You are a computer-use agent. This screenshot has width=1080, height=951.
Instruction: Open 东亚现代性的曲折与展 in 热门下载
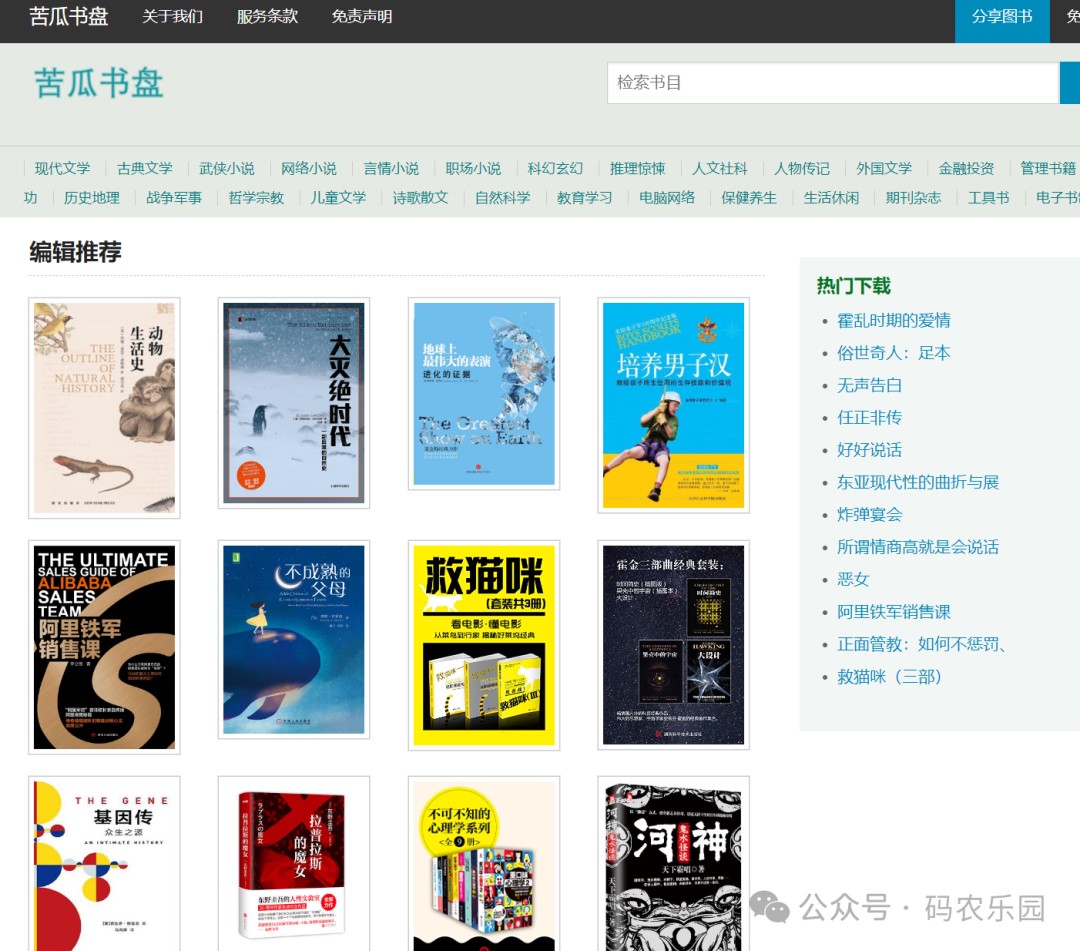tap(917, 482)
